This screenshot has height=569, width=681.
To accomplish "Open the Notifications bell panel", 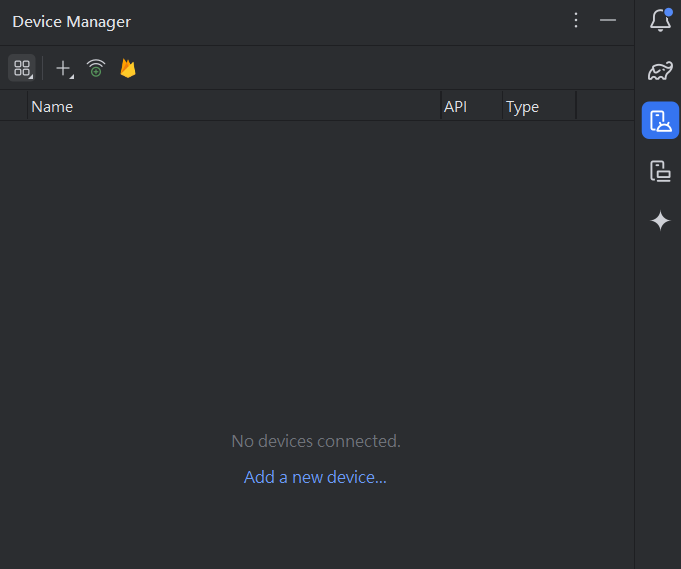I will (x=660, y=20).
